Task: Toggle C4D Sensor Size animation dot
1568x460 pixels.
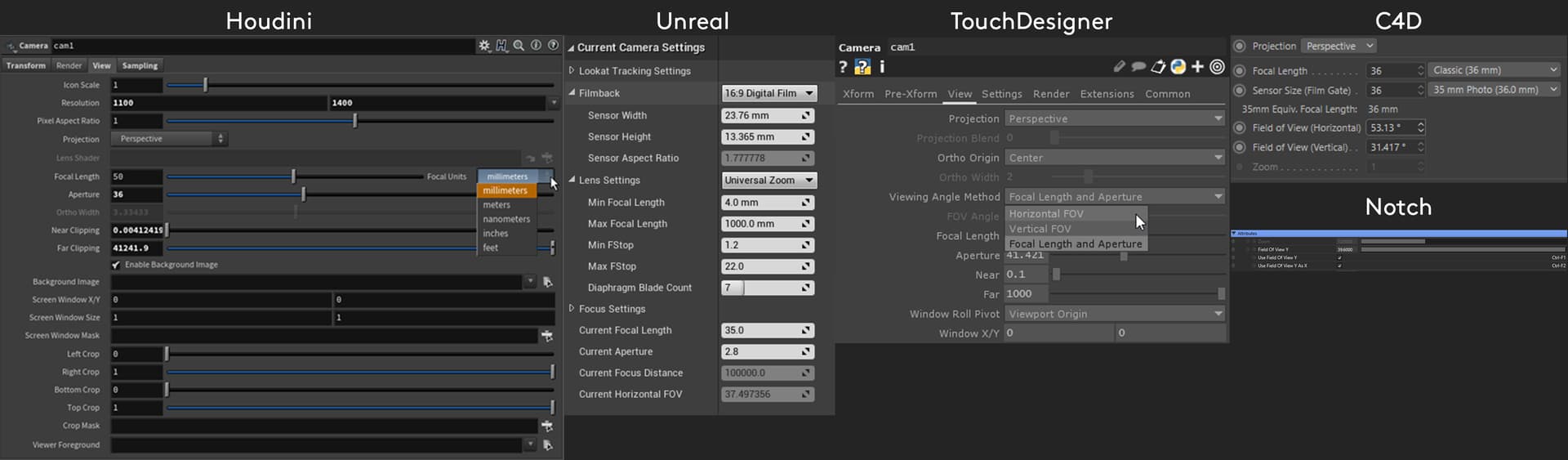Action: click(x=1240, y=91)
